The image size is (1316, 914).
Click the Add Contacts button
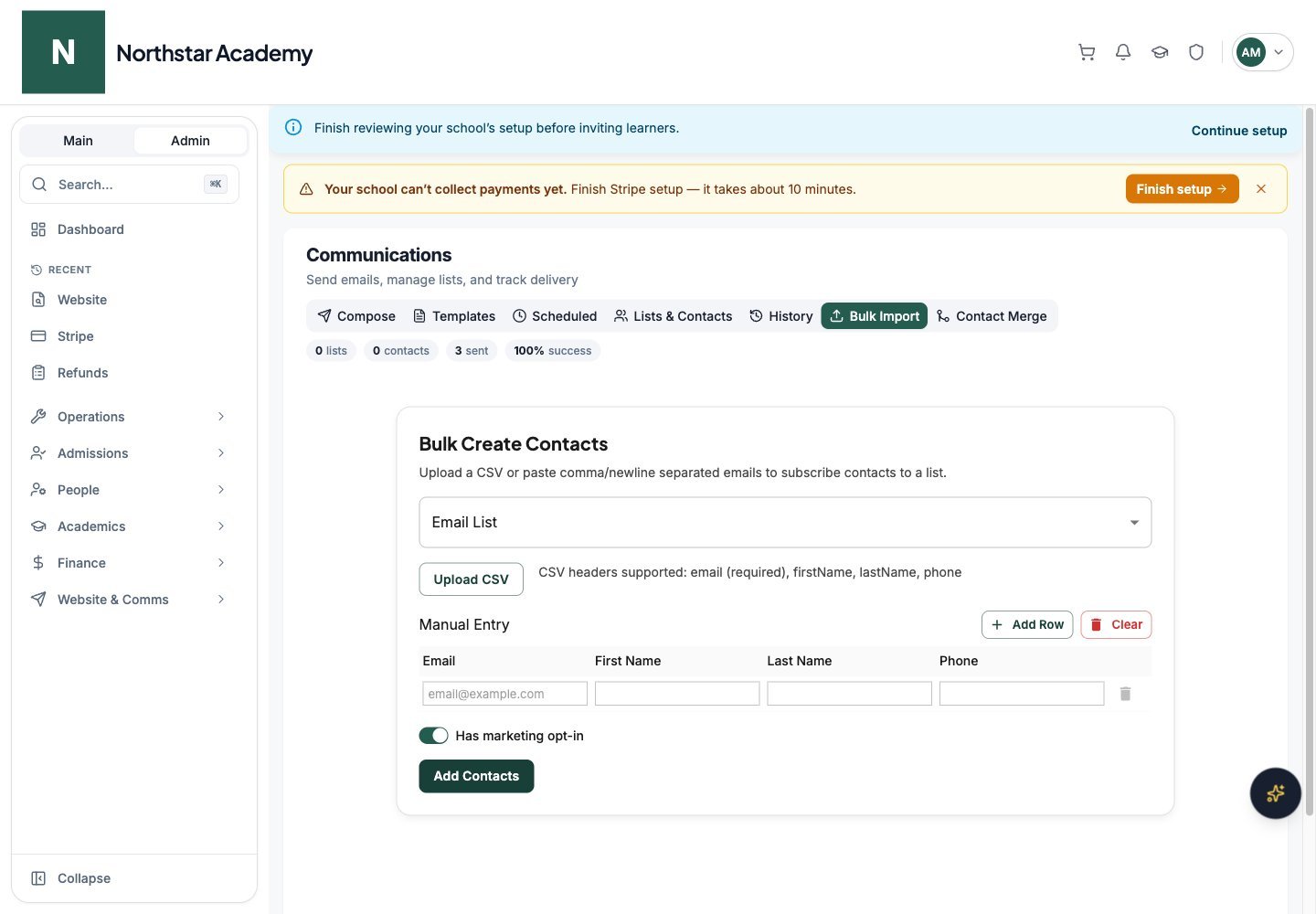coord(476,776)
